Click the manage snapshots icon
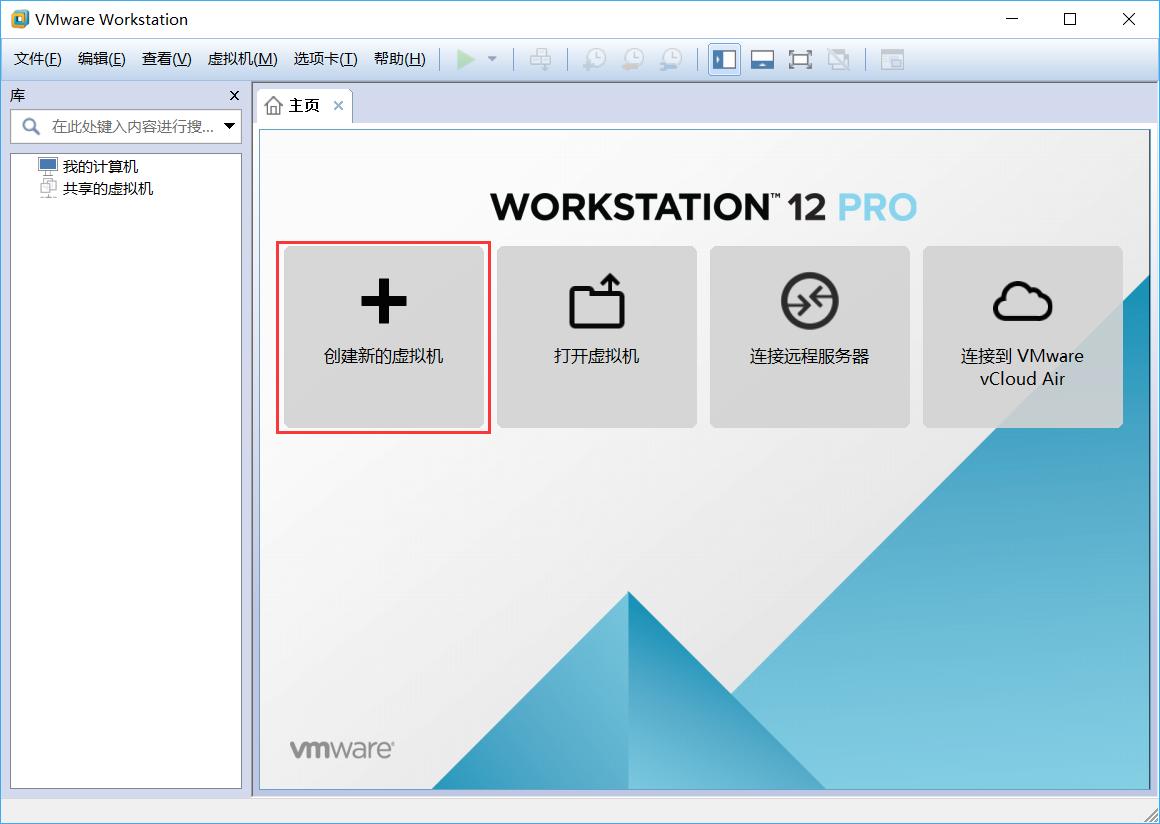The image size is (1160, 824). tap(671, 59)
